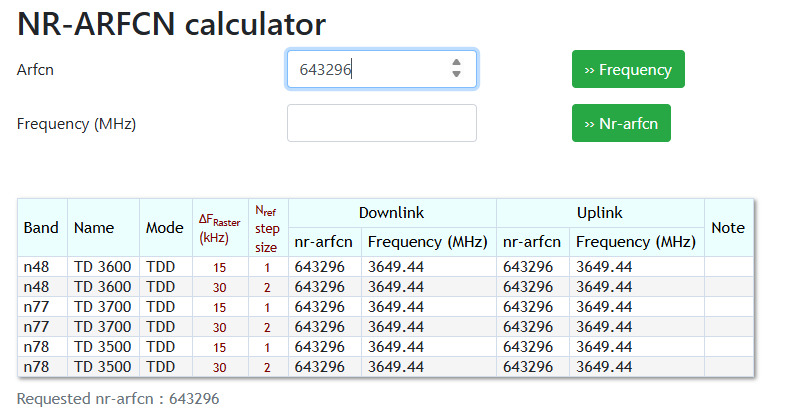Increment the Arfcn value with the up arrow
792x413 pixels.
tap(456, 63)
